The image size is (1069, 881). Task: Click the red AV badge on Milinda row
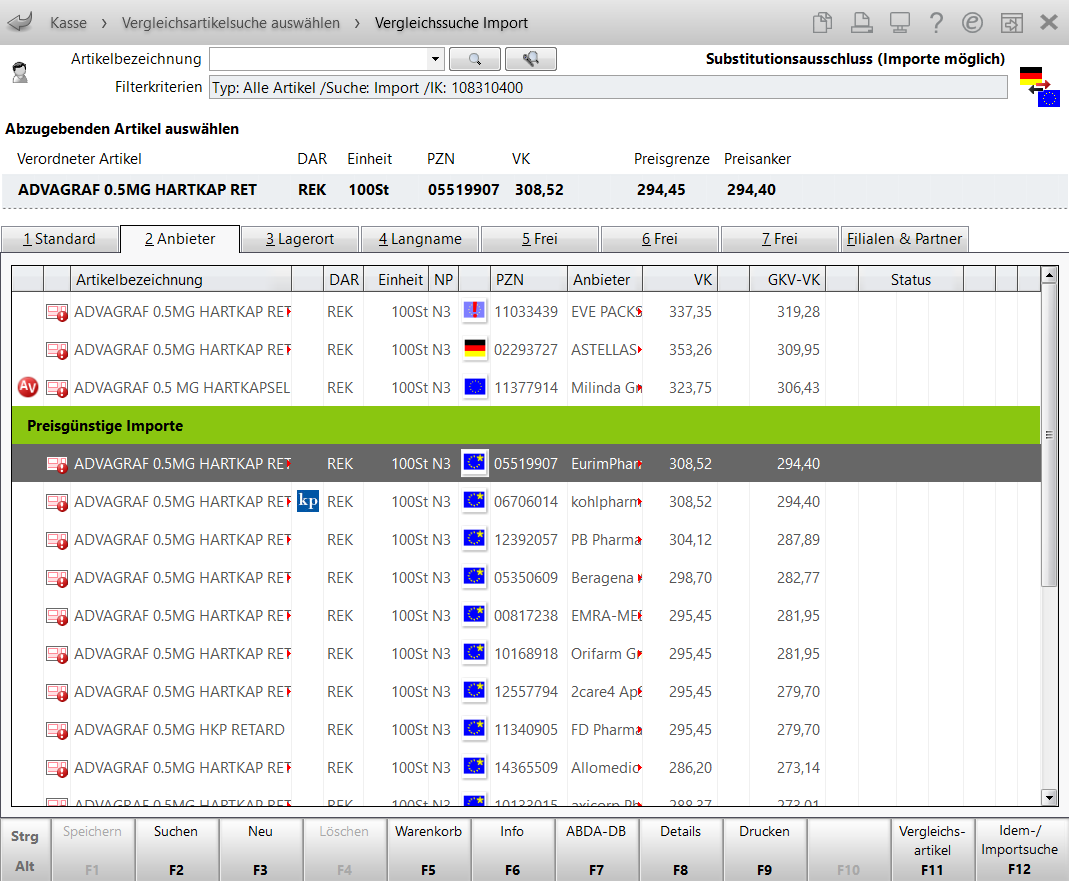tap(28, 387)
